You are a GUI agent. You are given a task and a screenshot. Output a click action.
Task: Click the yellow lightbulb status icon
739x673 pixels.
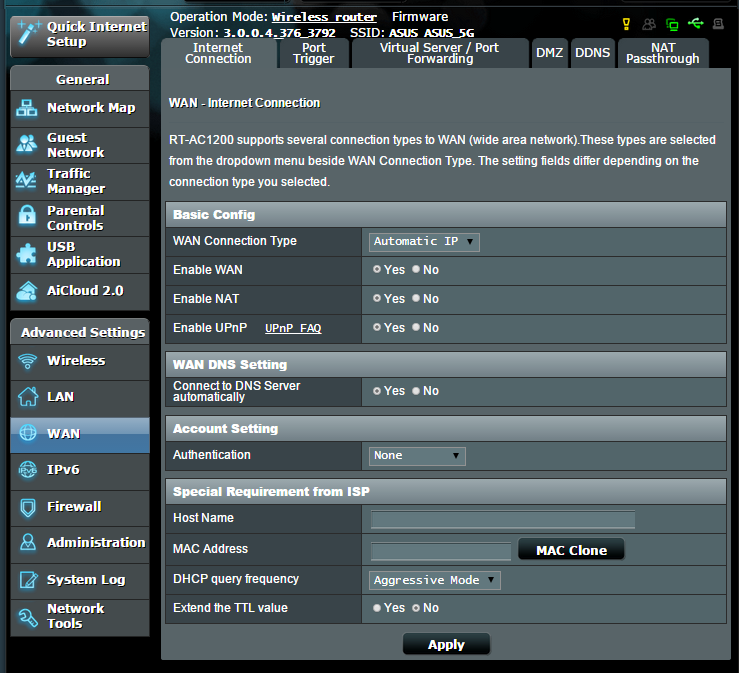tap(626, 24)
